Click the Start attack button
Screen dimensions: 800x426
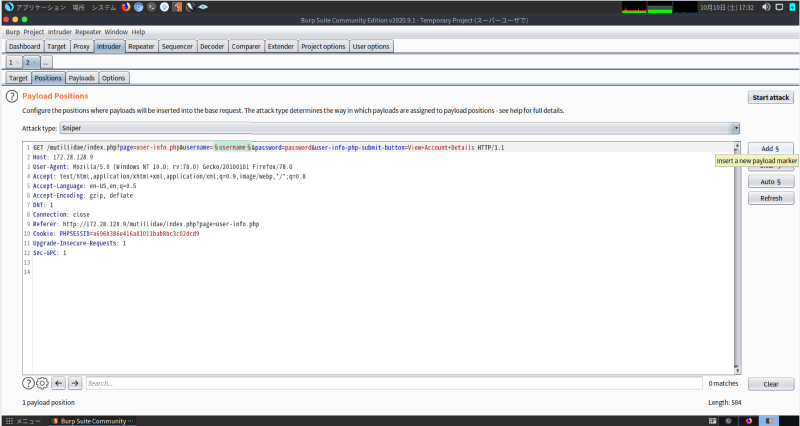point(770,98)
